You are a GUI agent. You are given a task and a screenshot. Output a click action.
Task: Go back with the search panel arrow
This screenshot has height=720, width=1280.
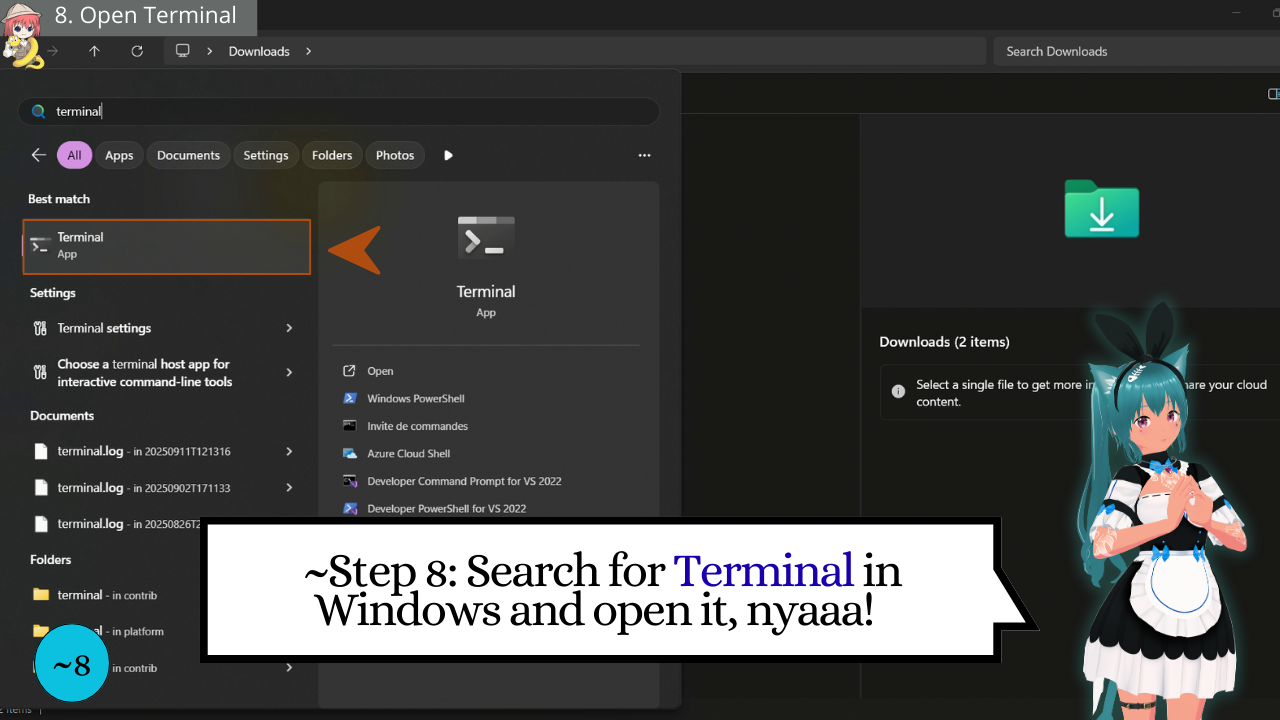point(39,155)
